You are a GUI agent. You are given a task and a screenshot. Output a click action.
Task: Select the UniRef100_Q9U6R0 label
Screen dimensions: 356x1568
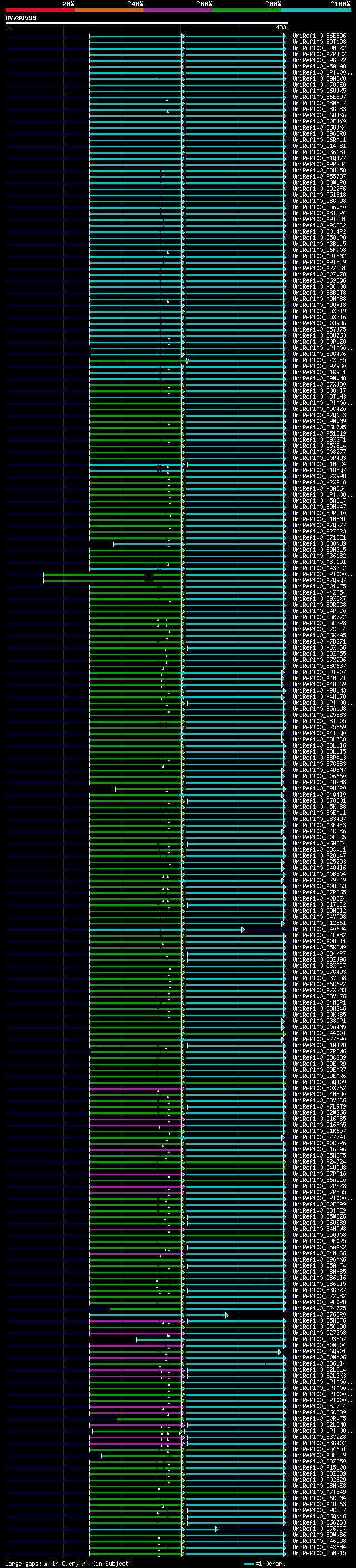[x=319, y=788]
